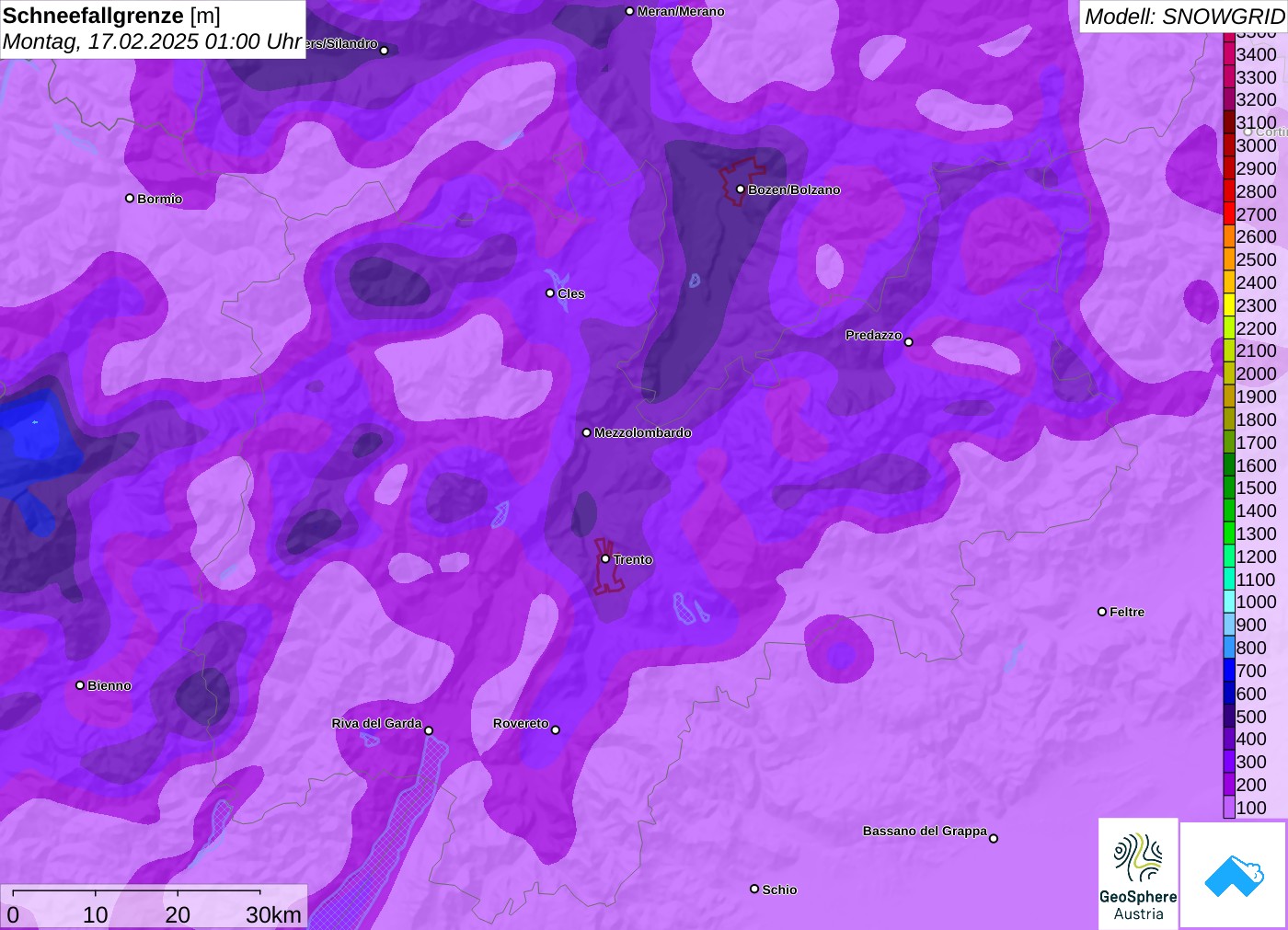Click the 'Feltre' map label
Image resolution: width=1288 pixels, height=930 pixels.
click(x=1127, y=612)
